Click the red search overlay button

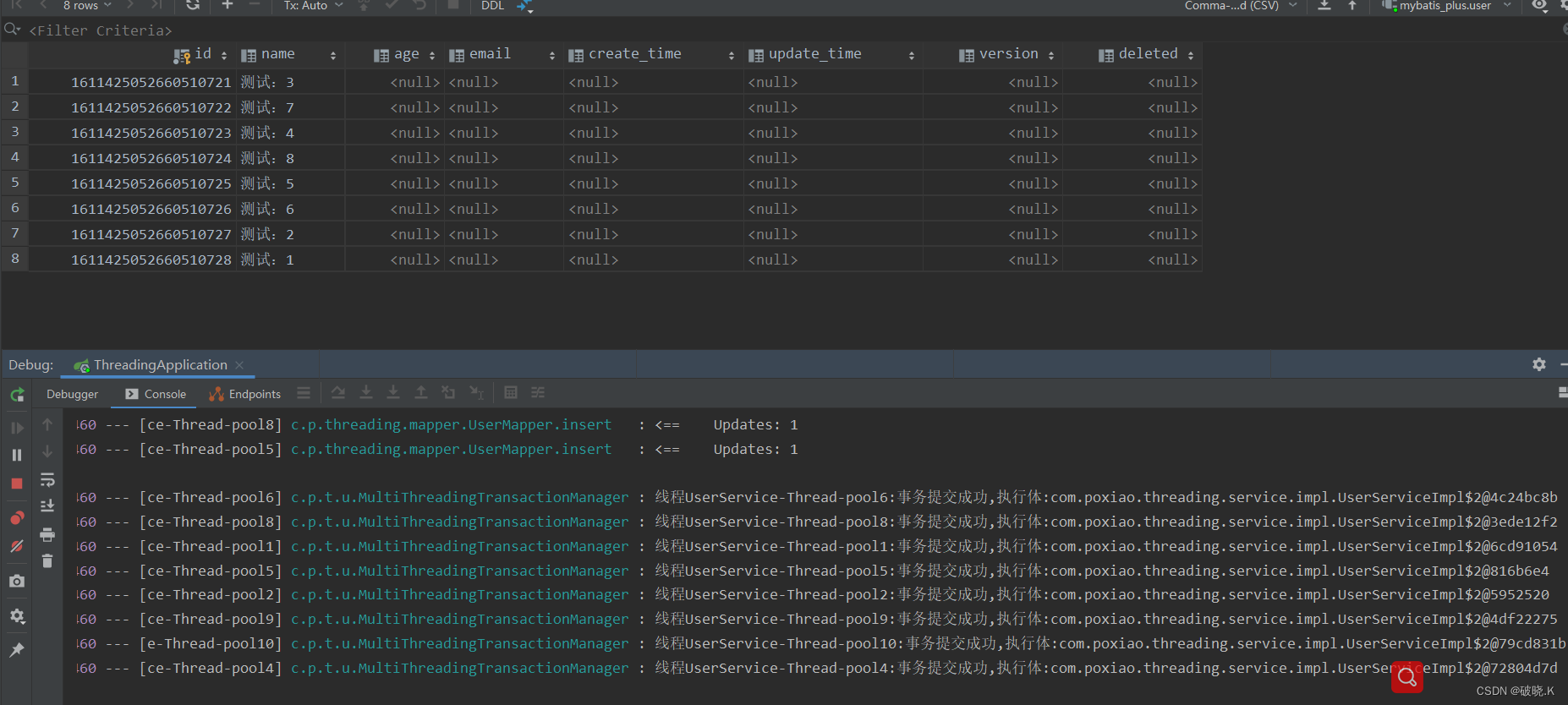click(x=1407, y=676)
